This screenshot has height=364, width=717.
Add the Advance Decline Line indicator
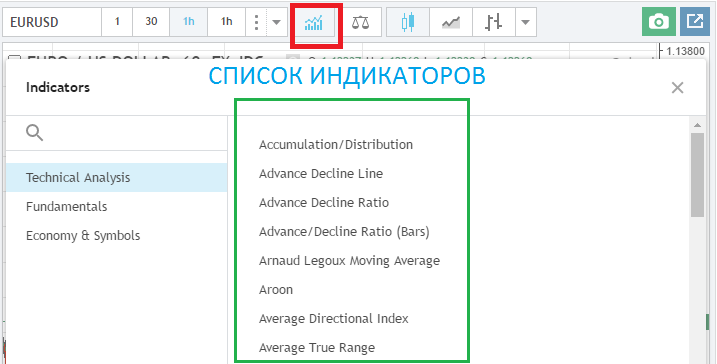point(321,174)
